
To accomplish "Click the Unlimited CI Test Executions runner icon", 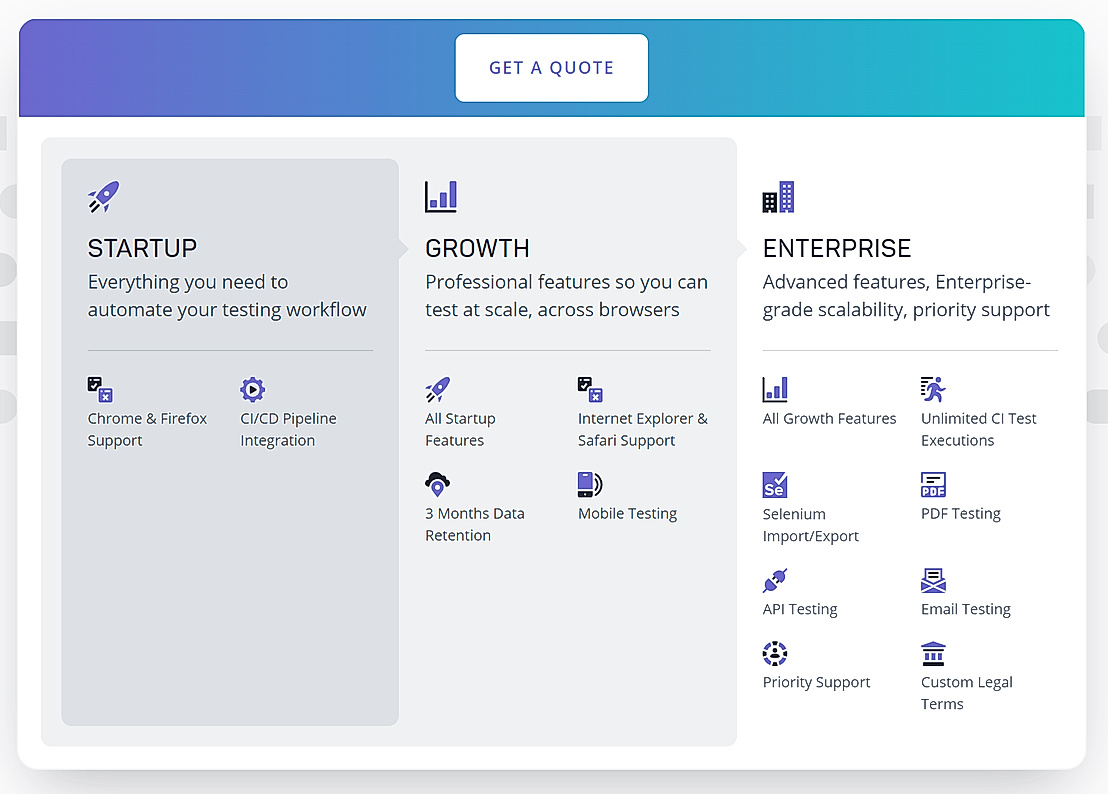I will click(x=933, y=389).
